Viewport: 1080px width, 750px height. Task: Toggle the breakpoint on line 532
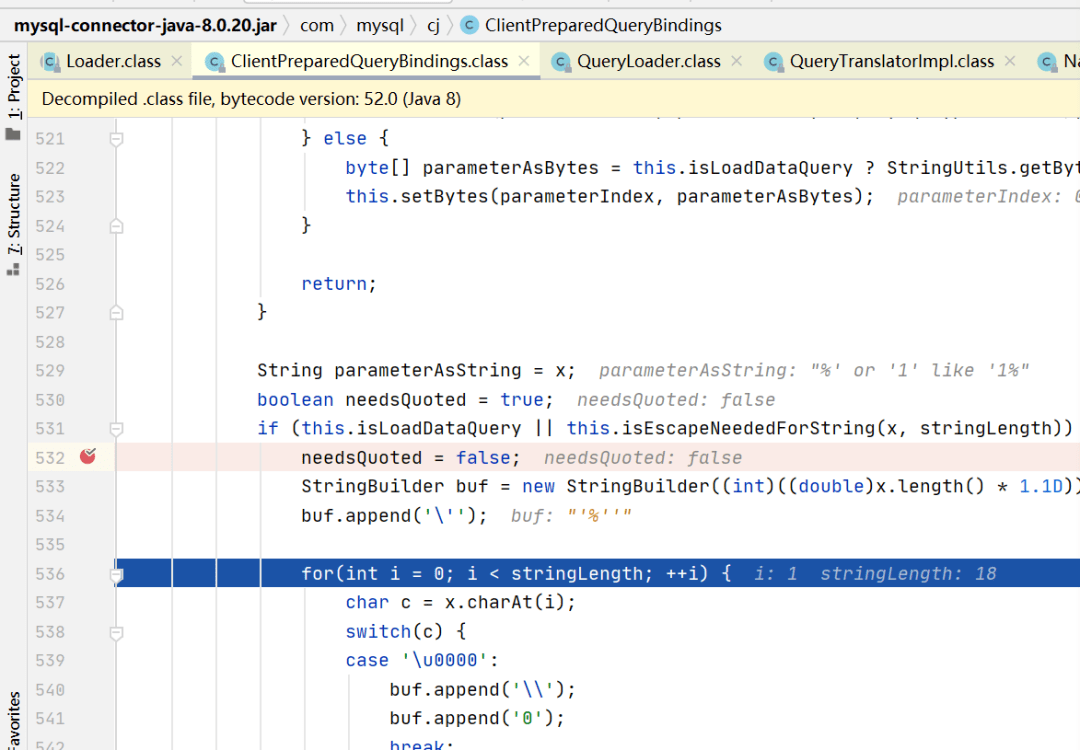point(87,456)
